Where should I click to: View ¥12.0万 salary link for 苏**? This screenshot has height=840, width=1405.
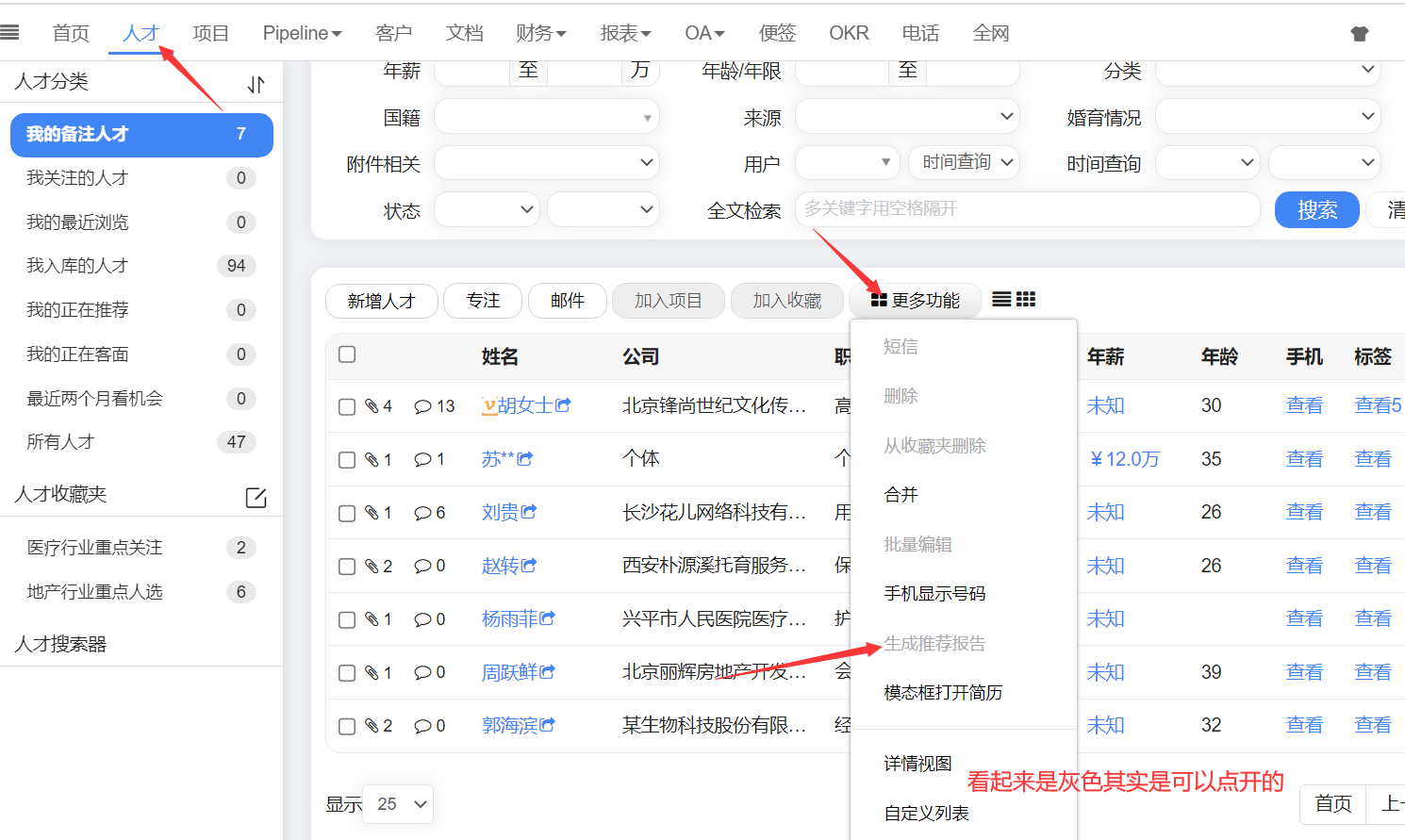coord(1124,459)
